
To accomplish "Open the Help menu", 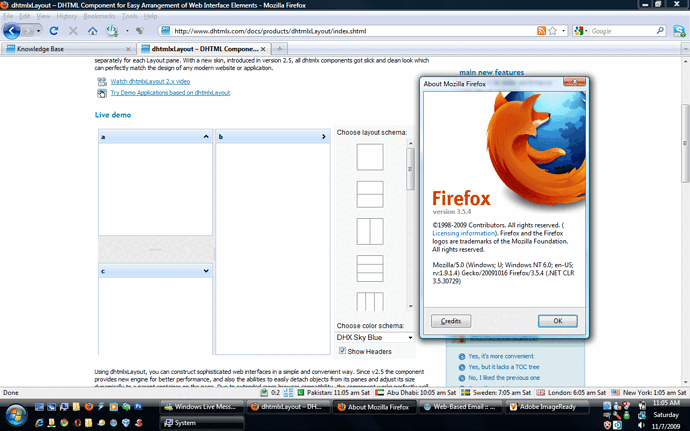I will pyautogui.click(x=150, y=16).
